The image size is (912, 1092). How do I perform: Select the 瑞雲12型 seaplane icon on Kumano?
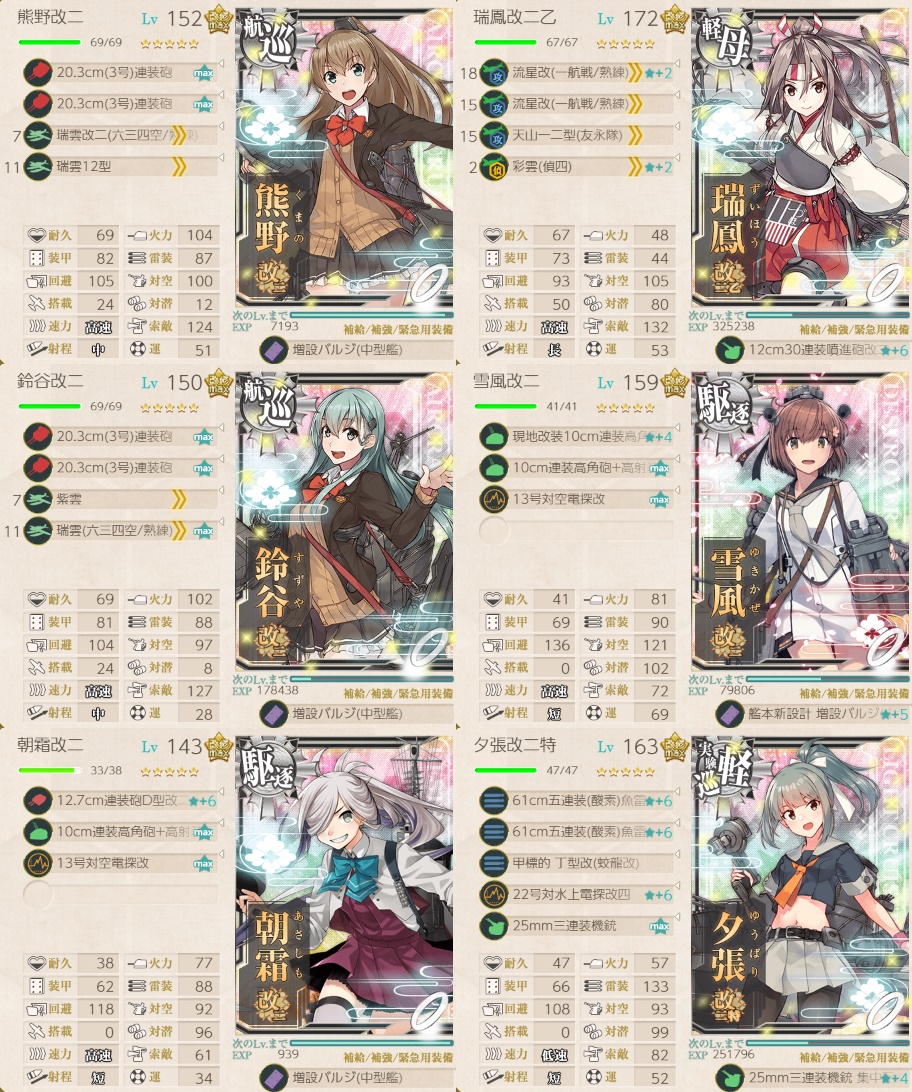(38, 166)
